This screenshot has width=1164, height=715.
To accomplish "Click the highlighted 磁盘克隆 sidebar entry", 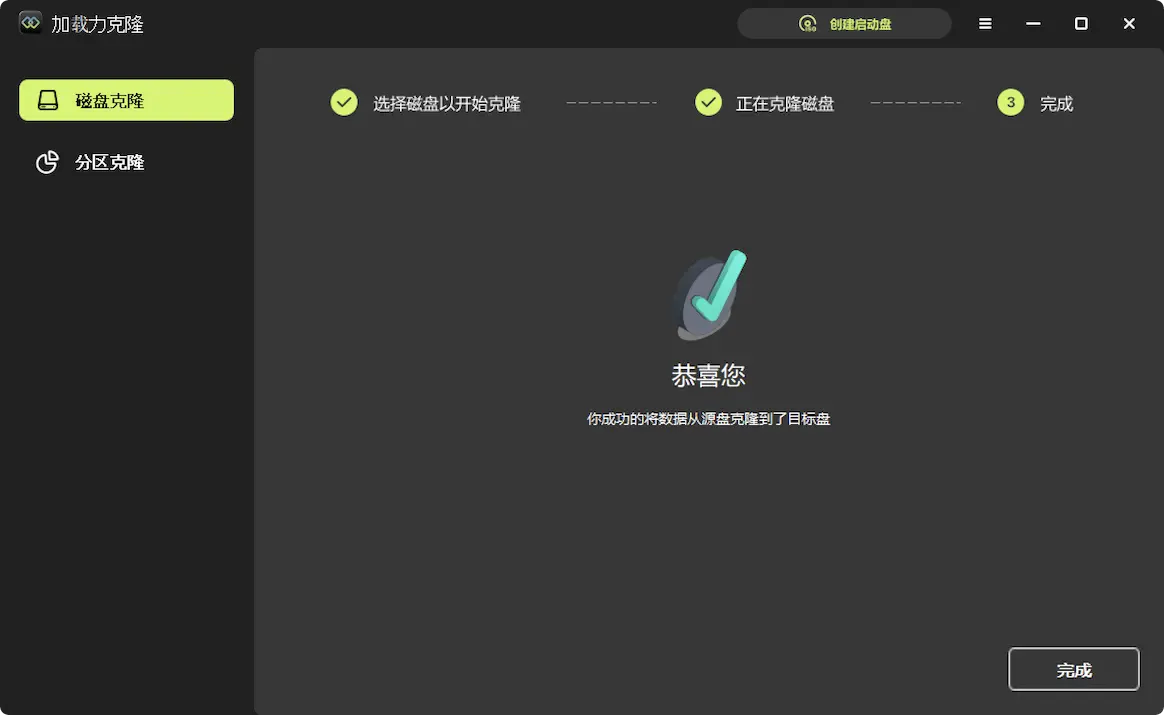I will click(x=126, y=100).
